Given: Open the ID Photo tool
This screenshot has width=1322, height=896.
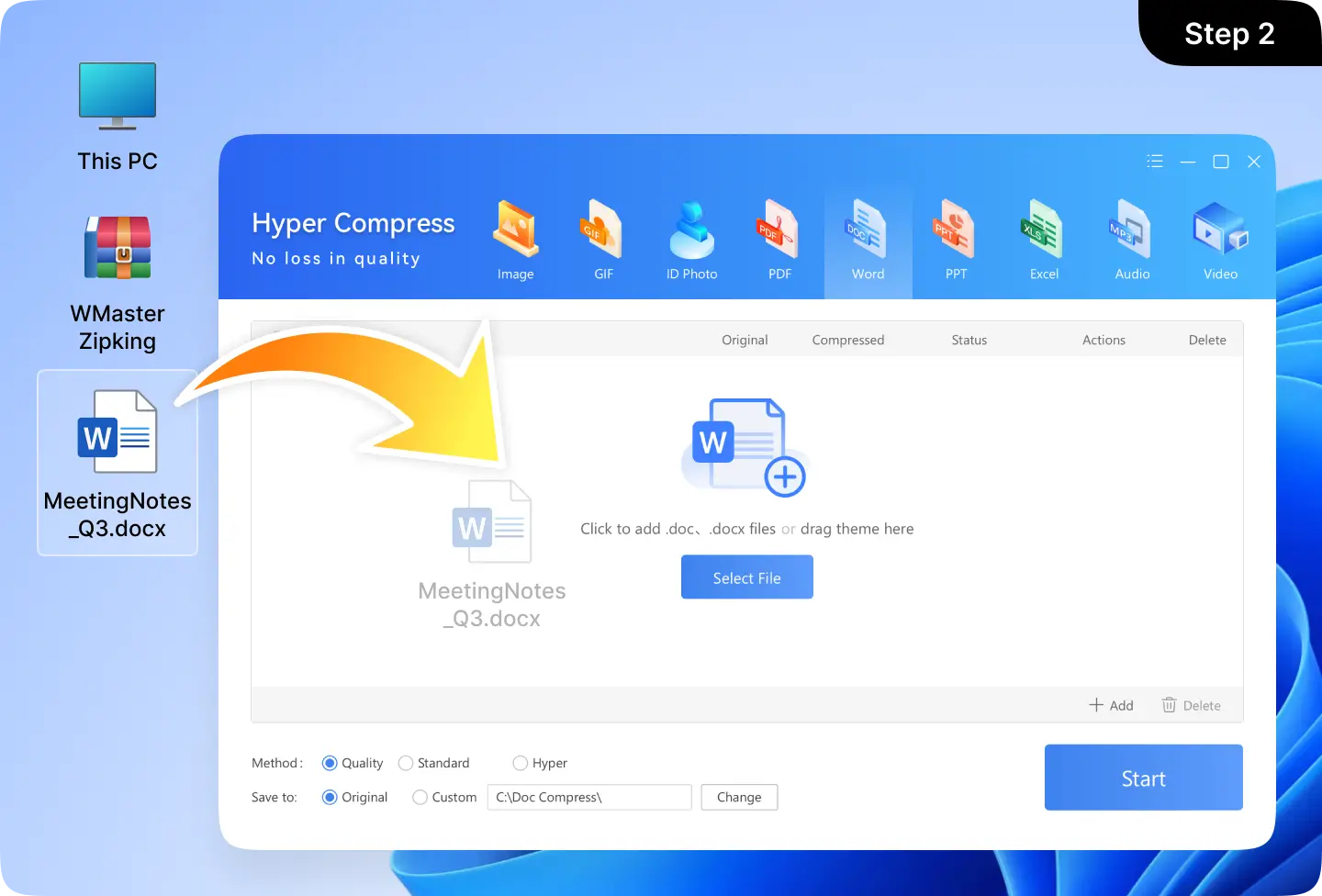Looking at the screenshot, I should [x=691, y=241].
